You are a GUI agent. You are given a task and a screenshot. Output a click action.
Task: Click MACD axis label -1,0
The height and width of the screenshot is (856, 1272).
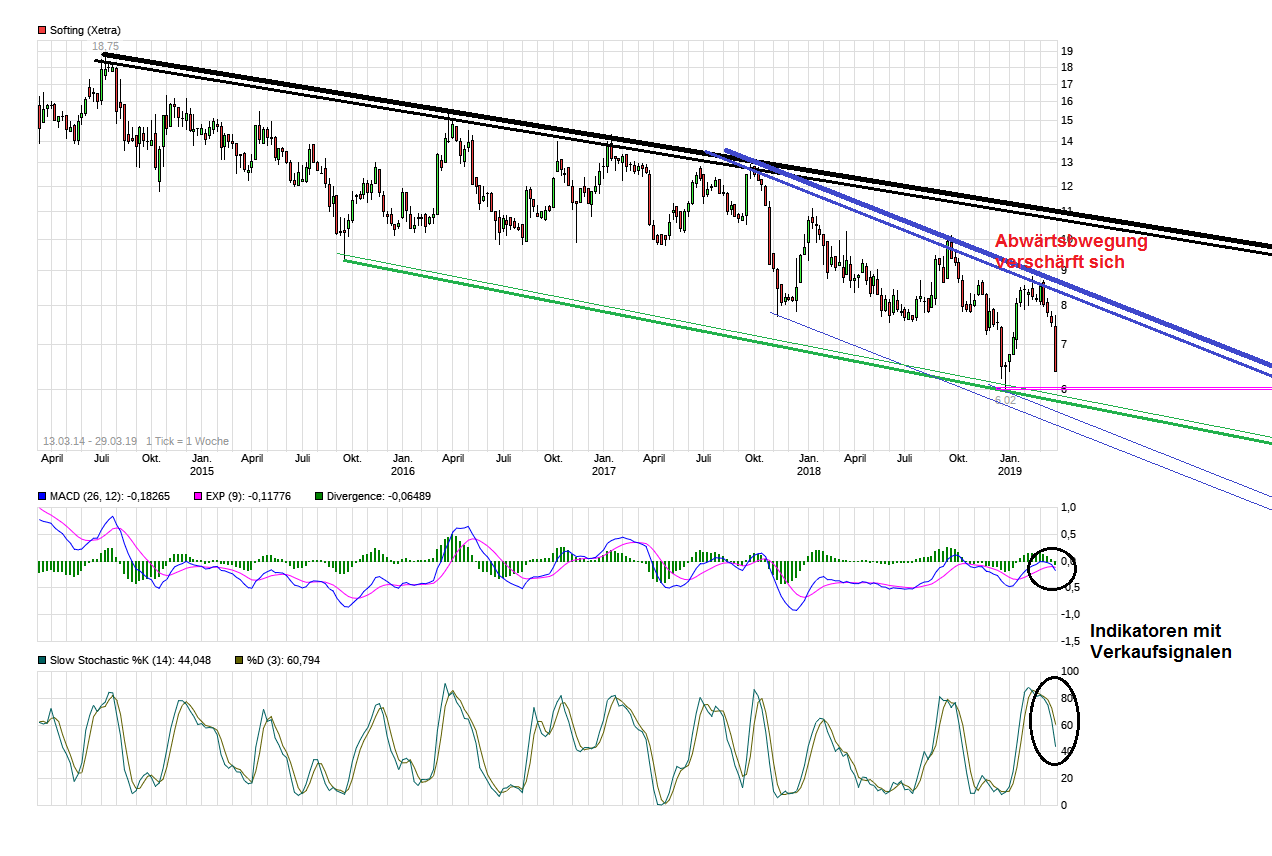[1068, 614]
